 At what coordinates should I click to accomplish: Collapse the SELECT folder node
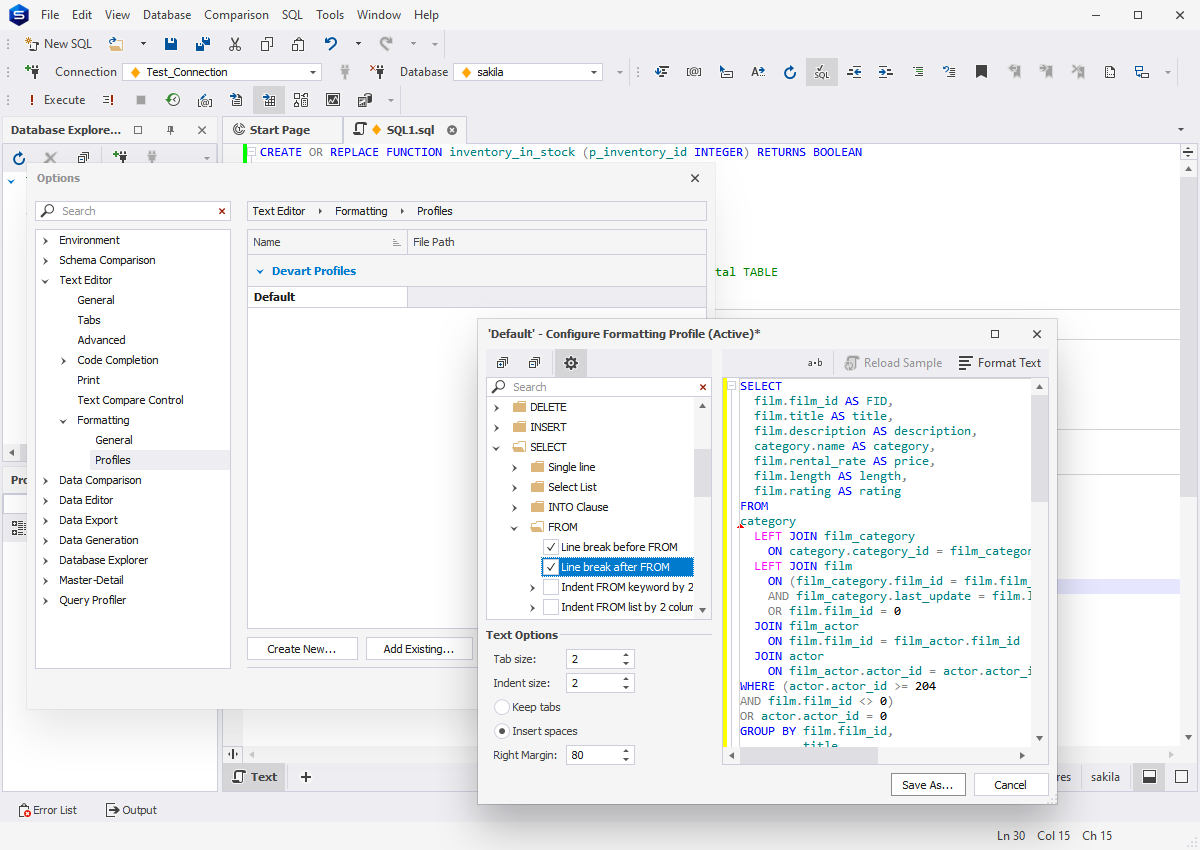pyautogui.click(x=496, y=447)
